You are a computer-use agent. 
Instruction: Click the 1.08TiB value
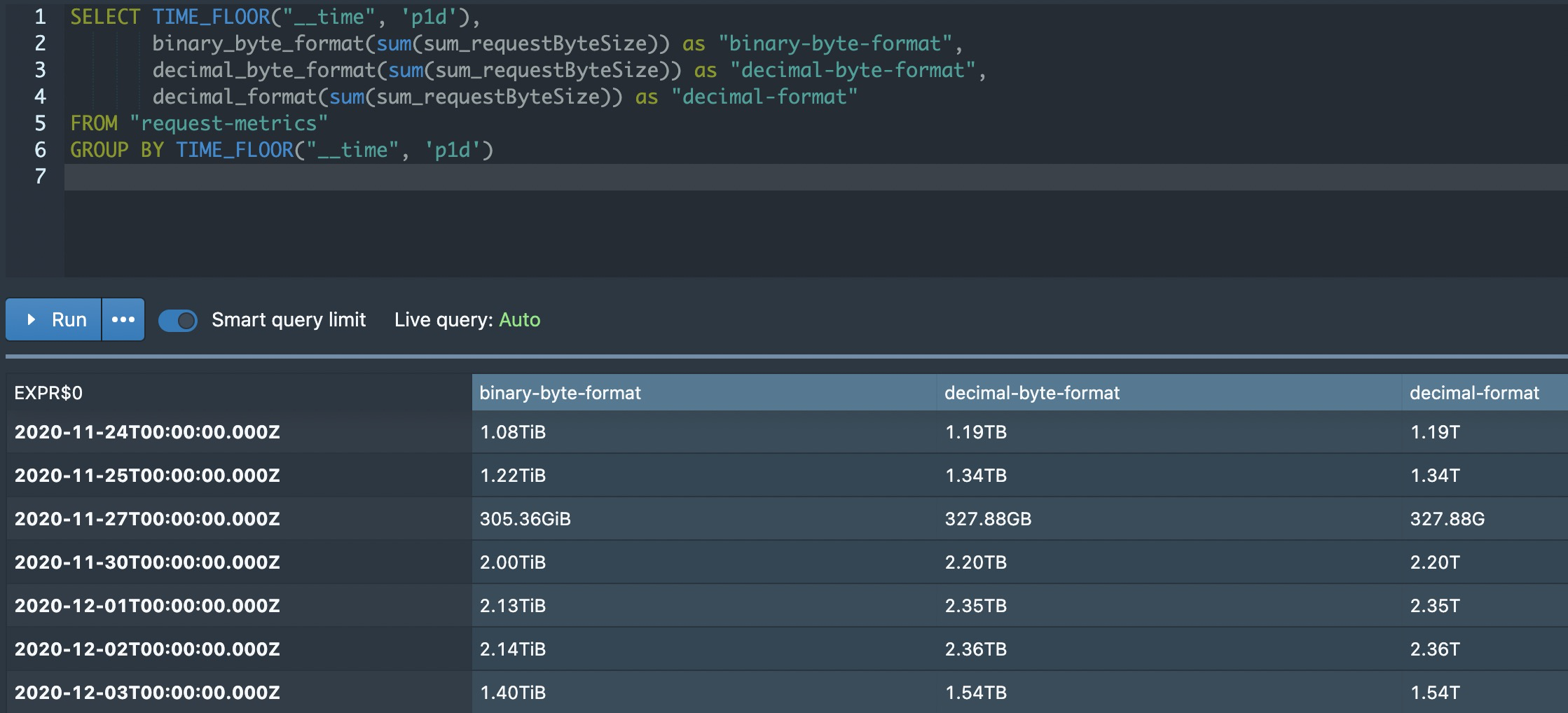coord(513,432)
